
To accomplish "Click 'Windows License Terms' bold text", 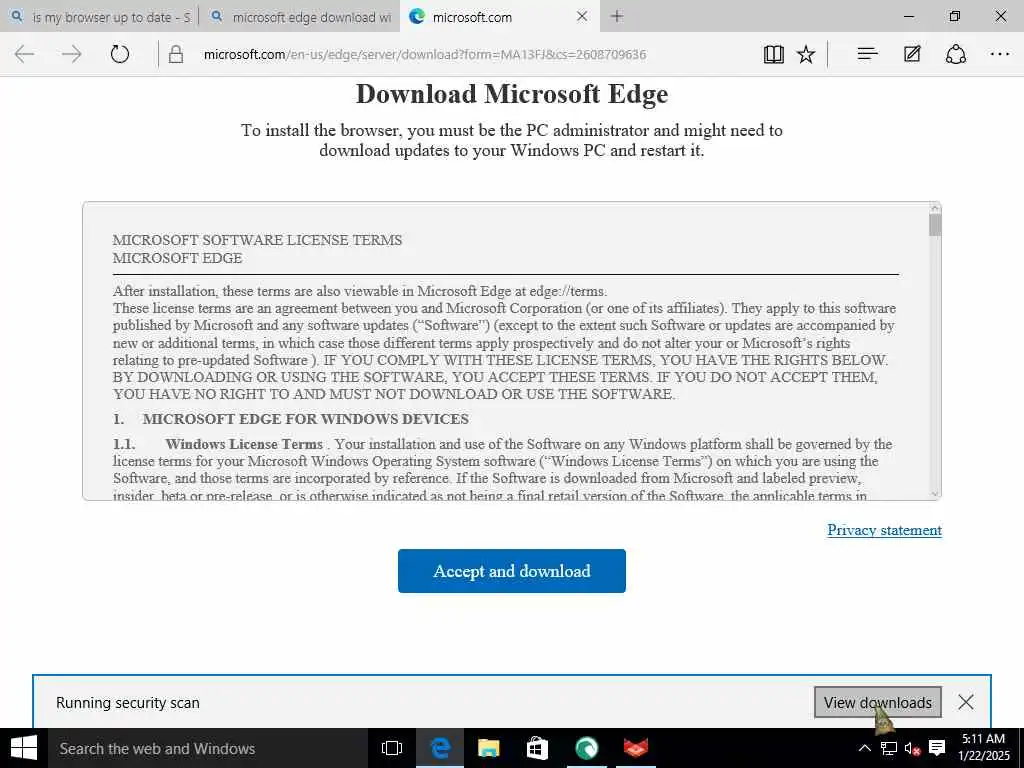I will pyautogui.click(x=244, y=444).
